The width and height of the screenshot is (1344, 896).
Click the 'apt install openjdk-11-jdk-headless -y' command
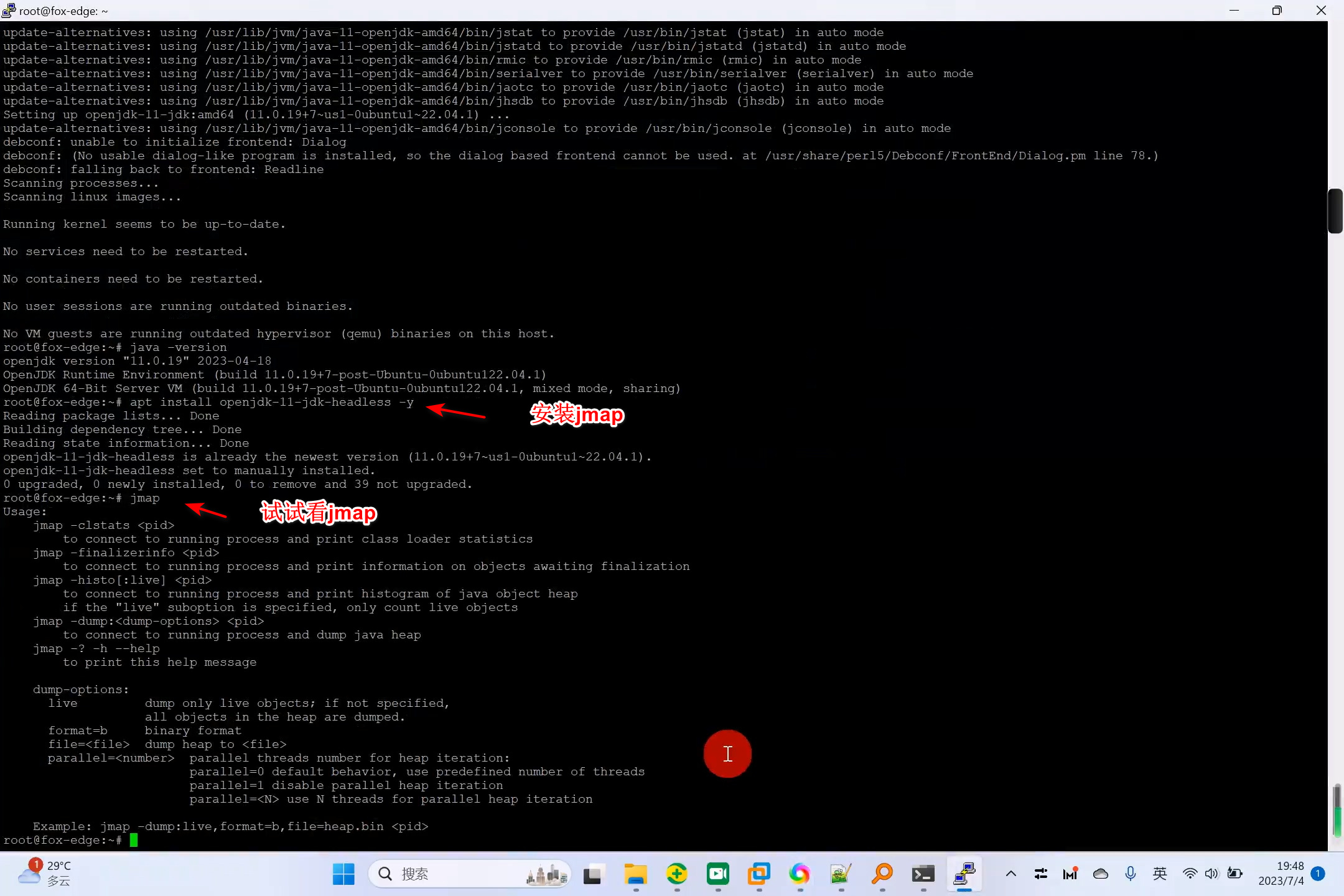click(x=272, y=402)
